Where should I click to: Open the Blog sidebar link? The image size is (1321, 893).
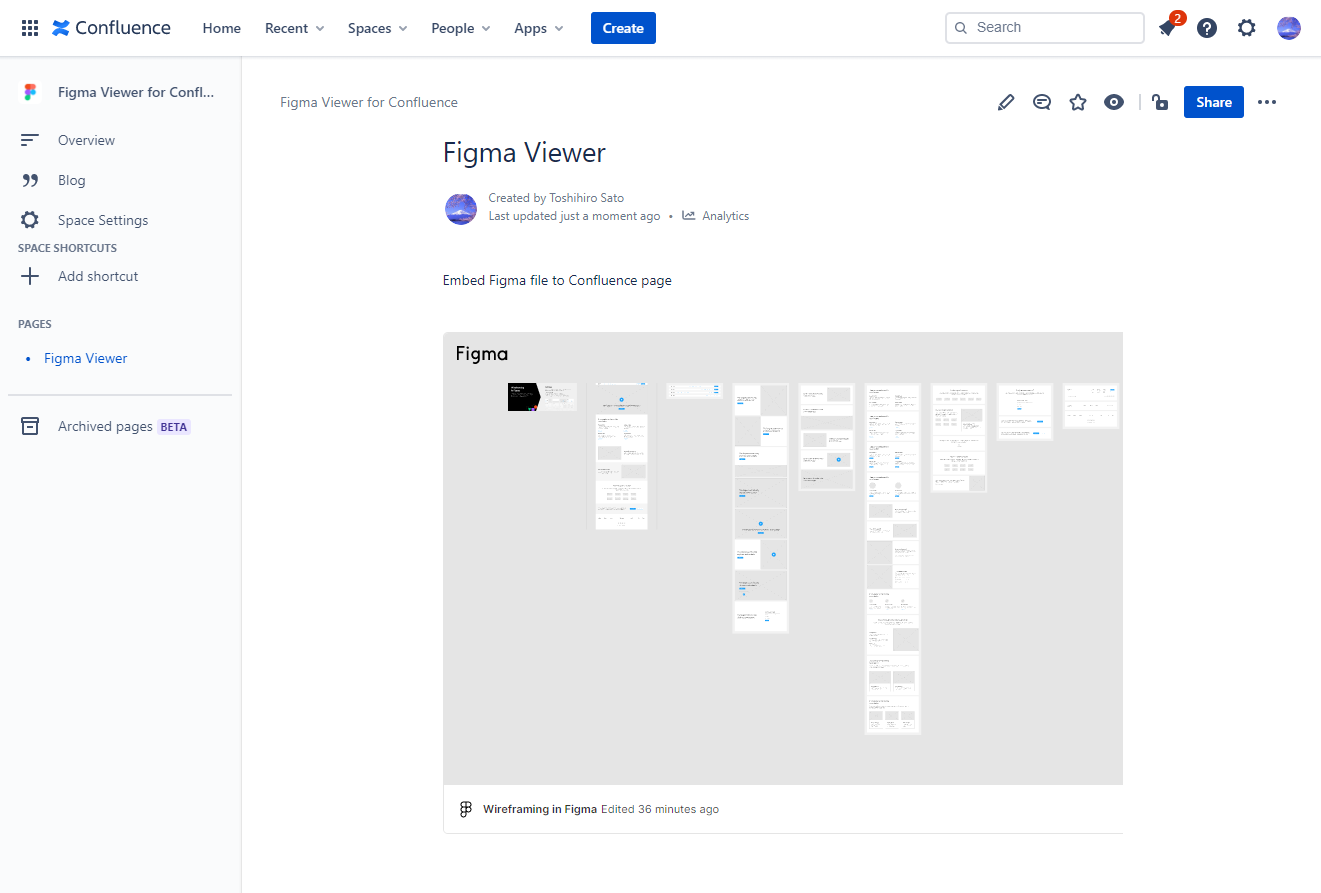click(72, 180)
